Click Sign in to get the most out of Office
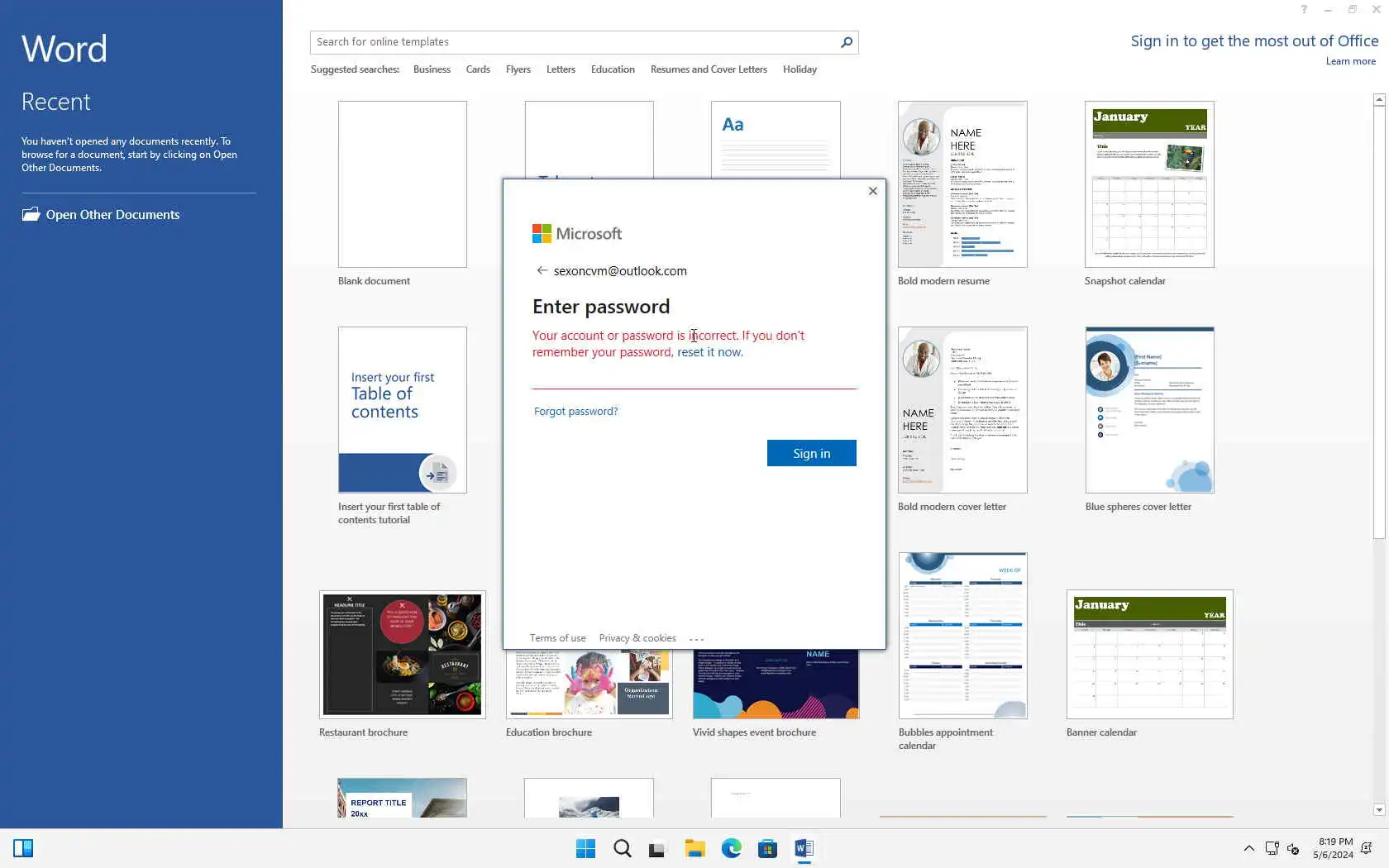This screenshot has height=868, width=1389. (x=1254, y=41)
